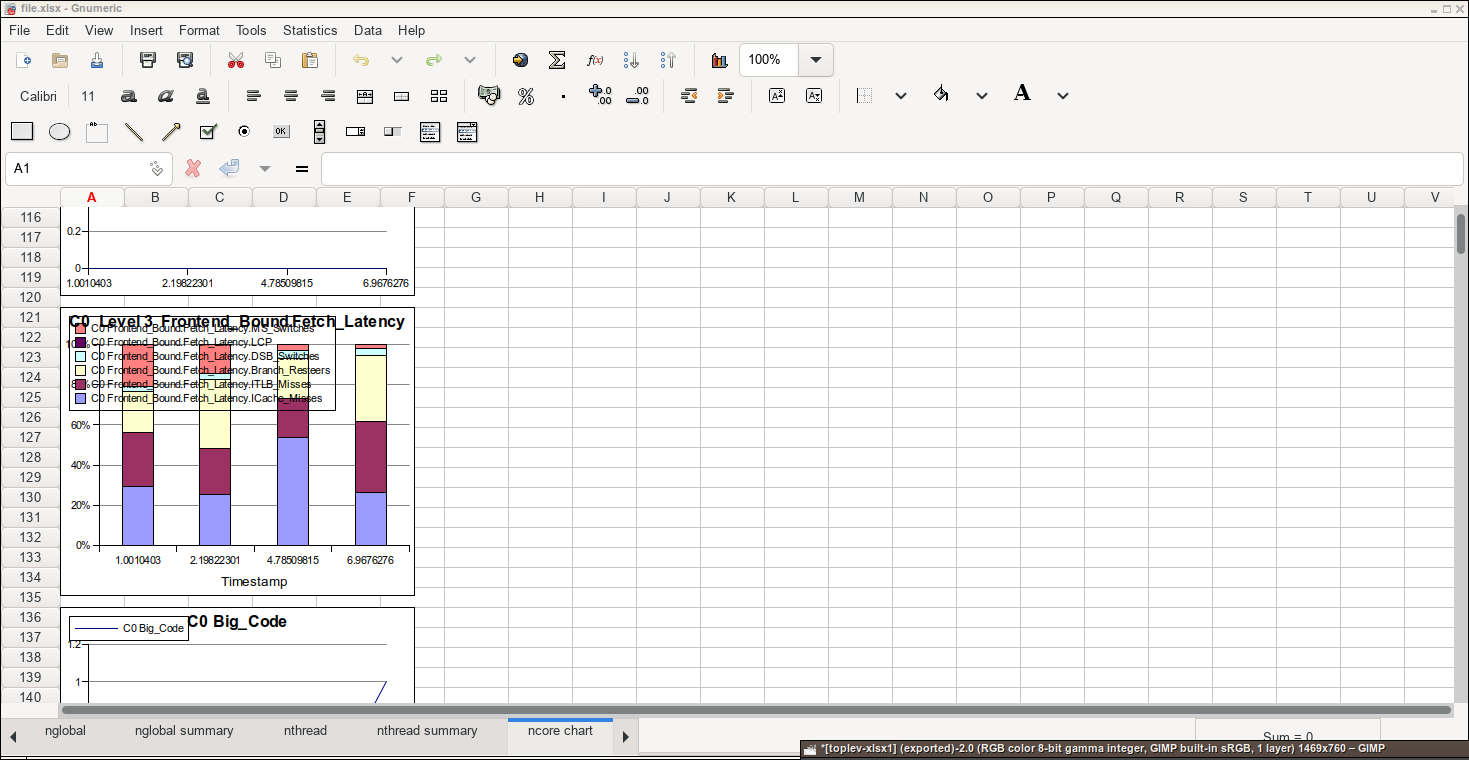Image resolution: width=1469 pixels, height=760 pixels.
Task: Create a new workbook
Action: 23,60
